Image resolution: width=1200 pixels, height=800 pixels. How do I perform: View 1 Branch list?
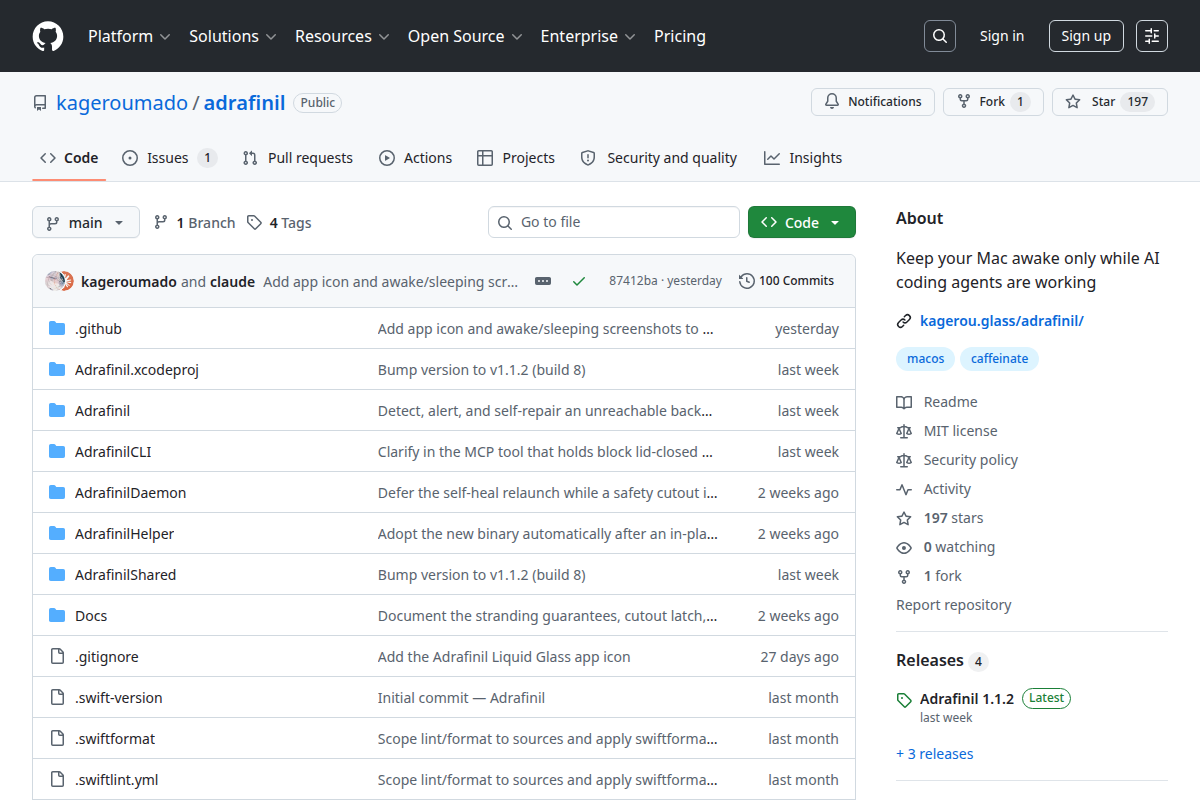[x=194, y=222]
